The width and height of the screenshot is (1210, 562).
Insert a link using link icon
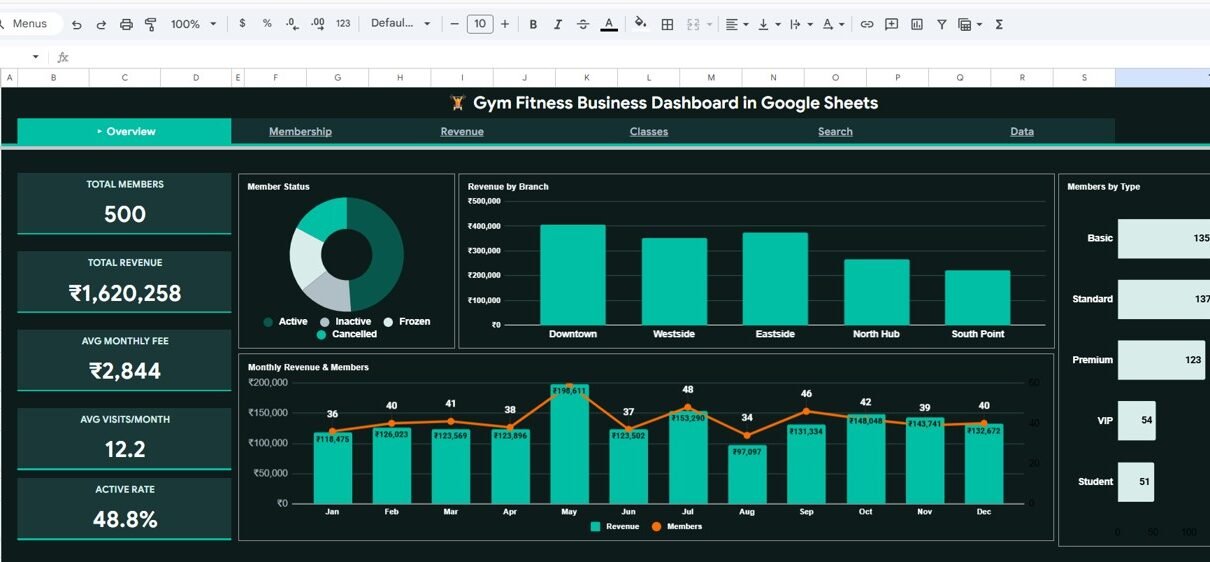(867, 24)
